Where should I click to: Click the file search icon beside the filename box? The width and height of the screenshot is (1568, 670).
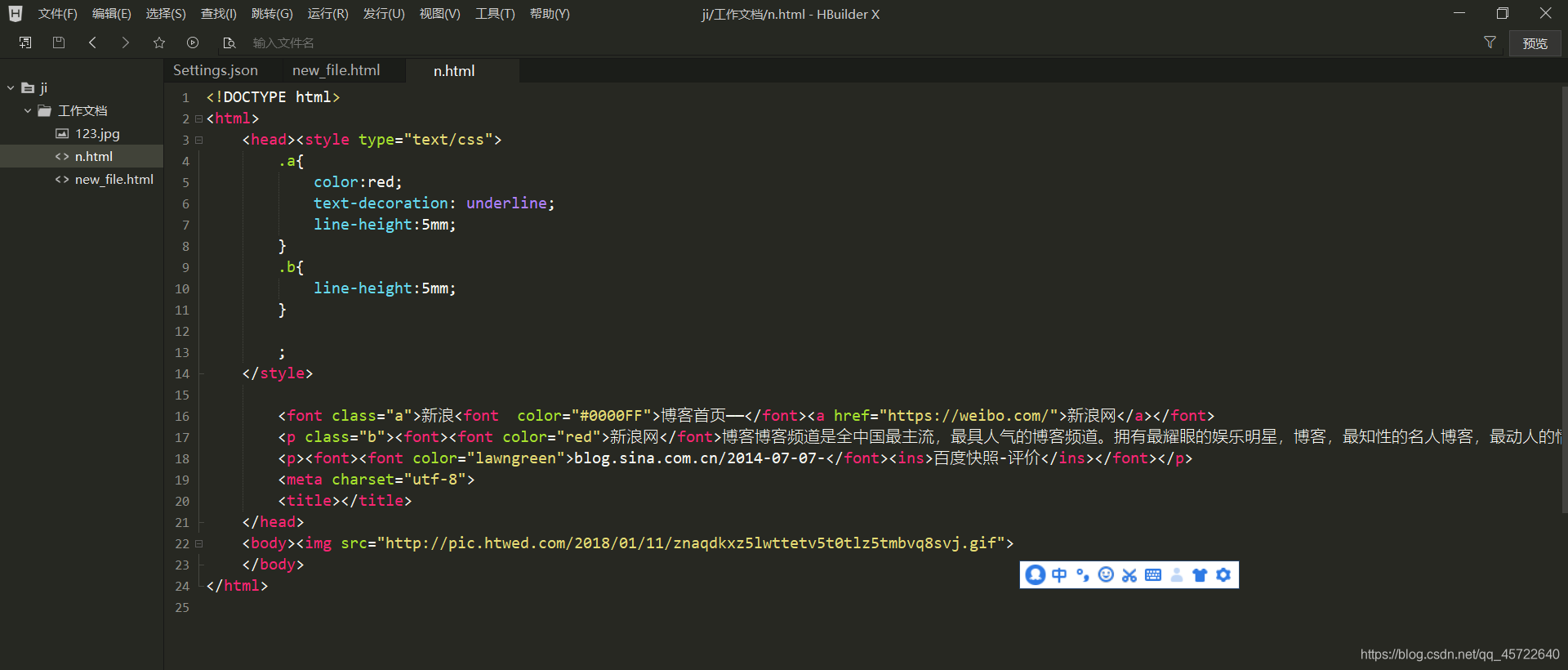click(x=229, y=42)
